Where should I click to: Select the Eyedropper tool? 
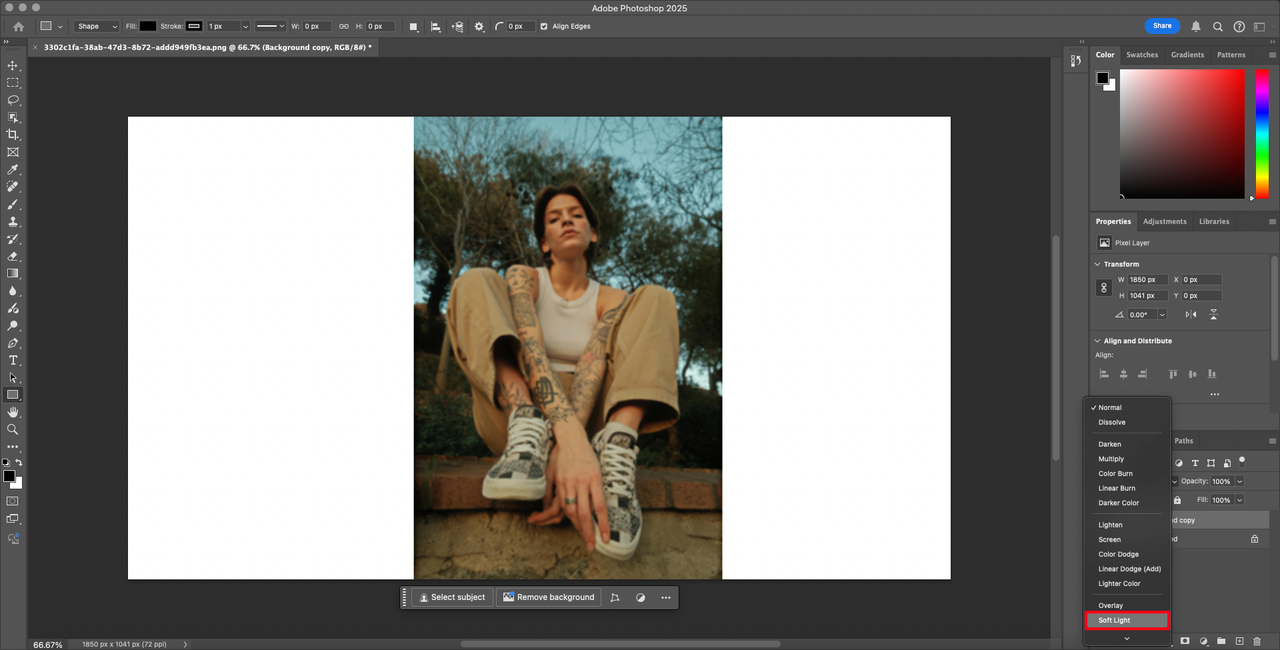coord(13,169)
